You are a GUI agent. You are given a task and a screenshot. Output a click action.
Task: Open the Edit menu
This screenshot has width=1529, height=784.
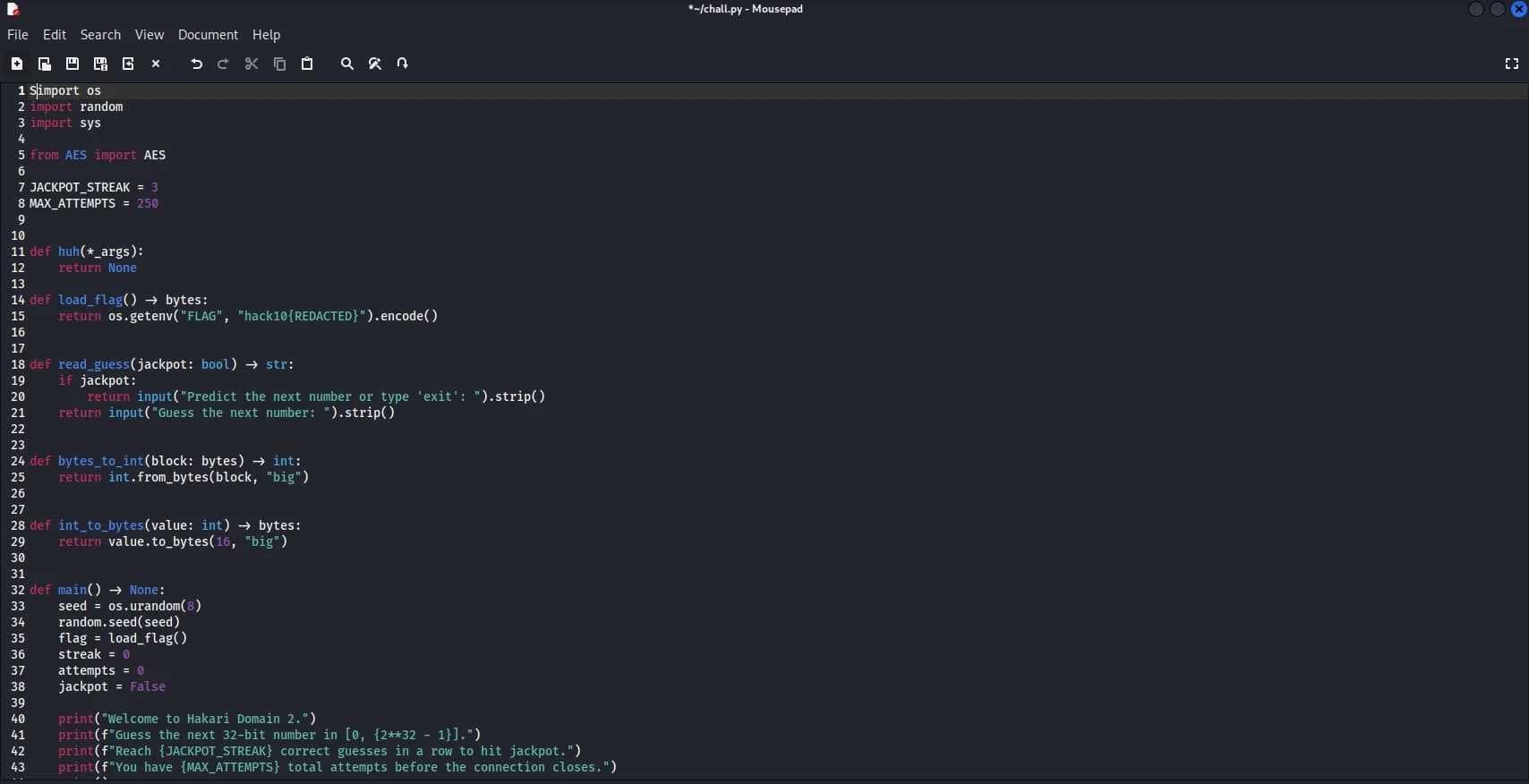click(55, 35)
